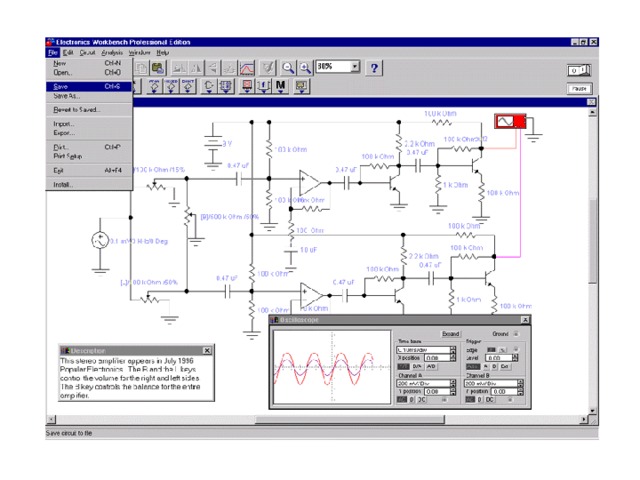
Task: Select the falling trigger edge
Action: coord(502,350)
